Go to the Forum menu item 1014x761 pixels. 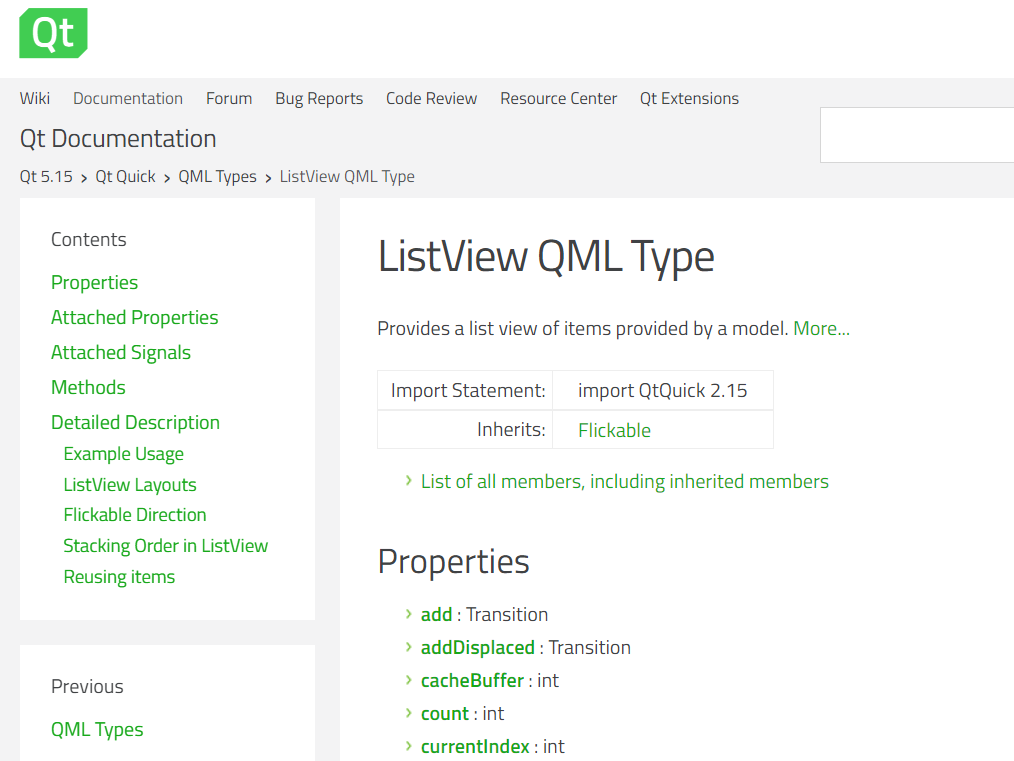click(x=229, y=98)
